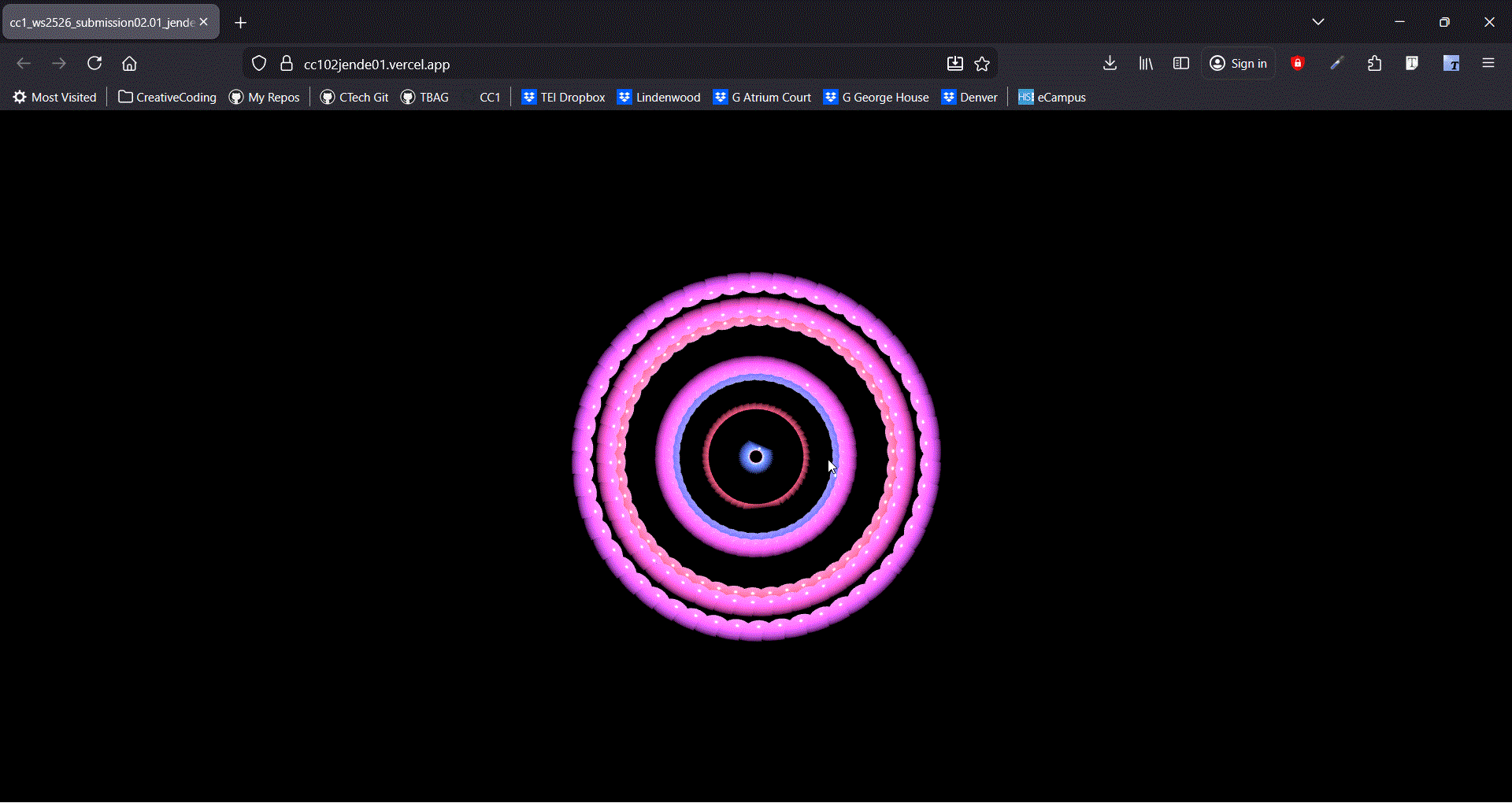Open tracking protection shield panel

[x=259, y=64]
